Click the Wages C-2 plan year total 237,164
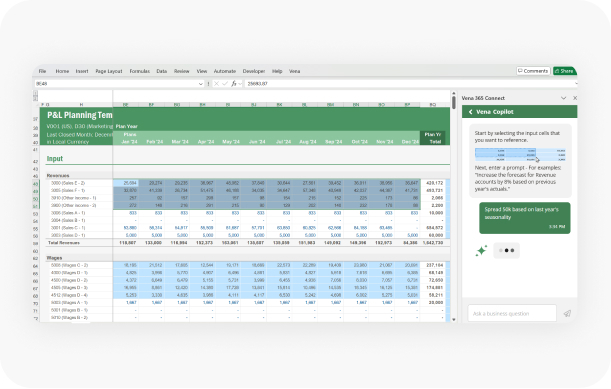This screenshot has height=389, width=611. (434, 265)
